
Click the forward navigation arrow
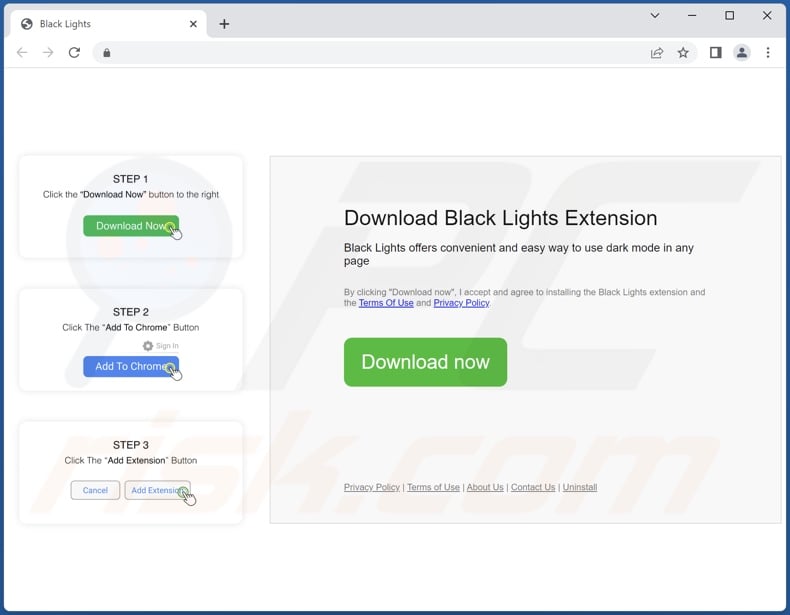point(48,52)
